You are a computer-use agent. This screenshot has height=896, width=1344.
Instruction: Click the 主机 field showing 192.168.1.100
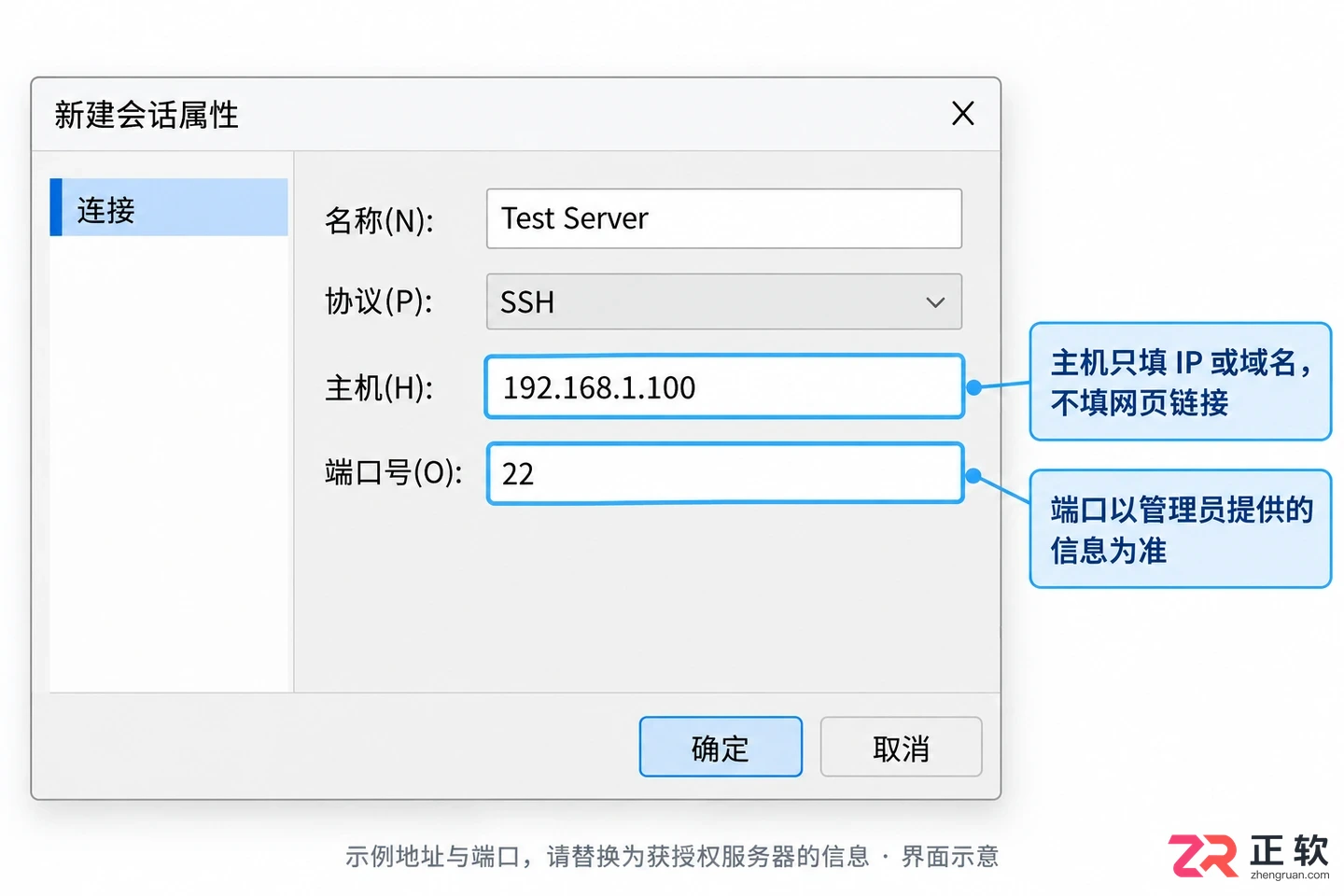pyautogui.click(x=724, y=386)
